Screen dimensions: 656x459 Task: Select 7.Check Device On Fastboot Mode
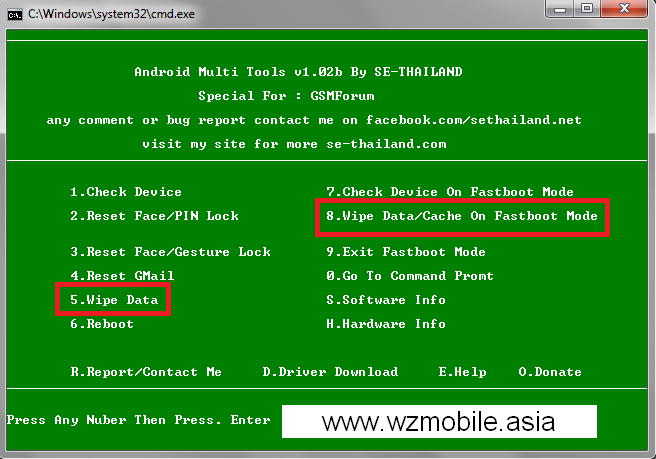450,192
